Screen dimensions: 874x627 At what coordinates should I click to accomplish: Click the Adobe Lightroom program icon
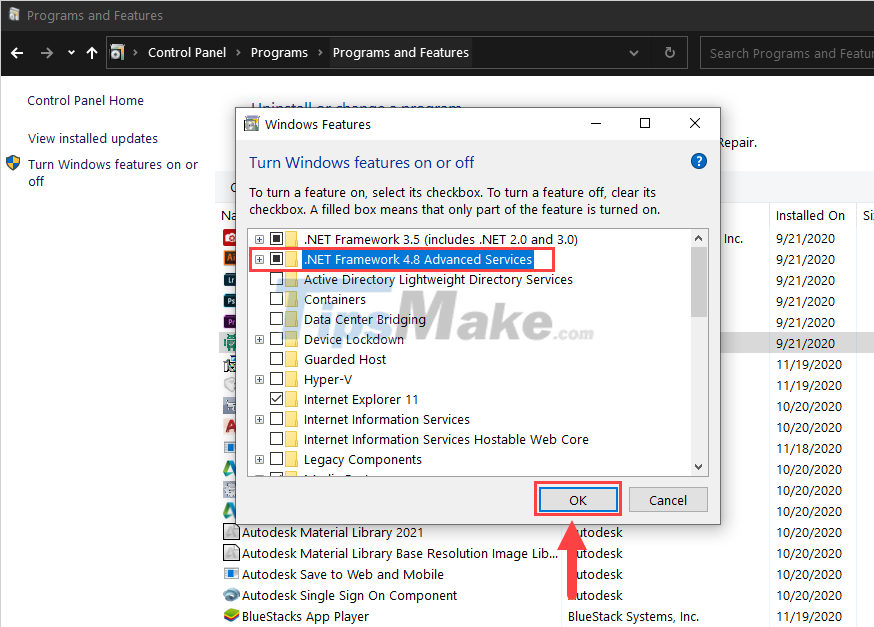pos(231,280)
